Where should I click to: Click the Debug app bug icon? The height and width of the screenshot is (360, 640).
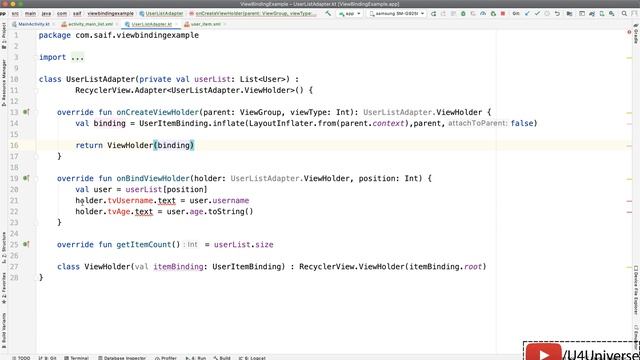point(463,13)
